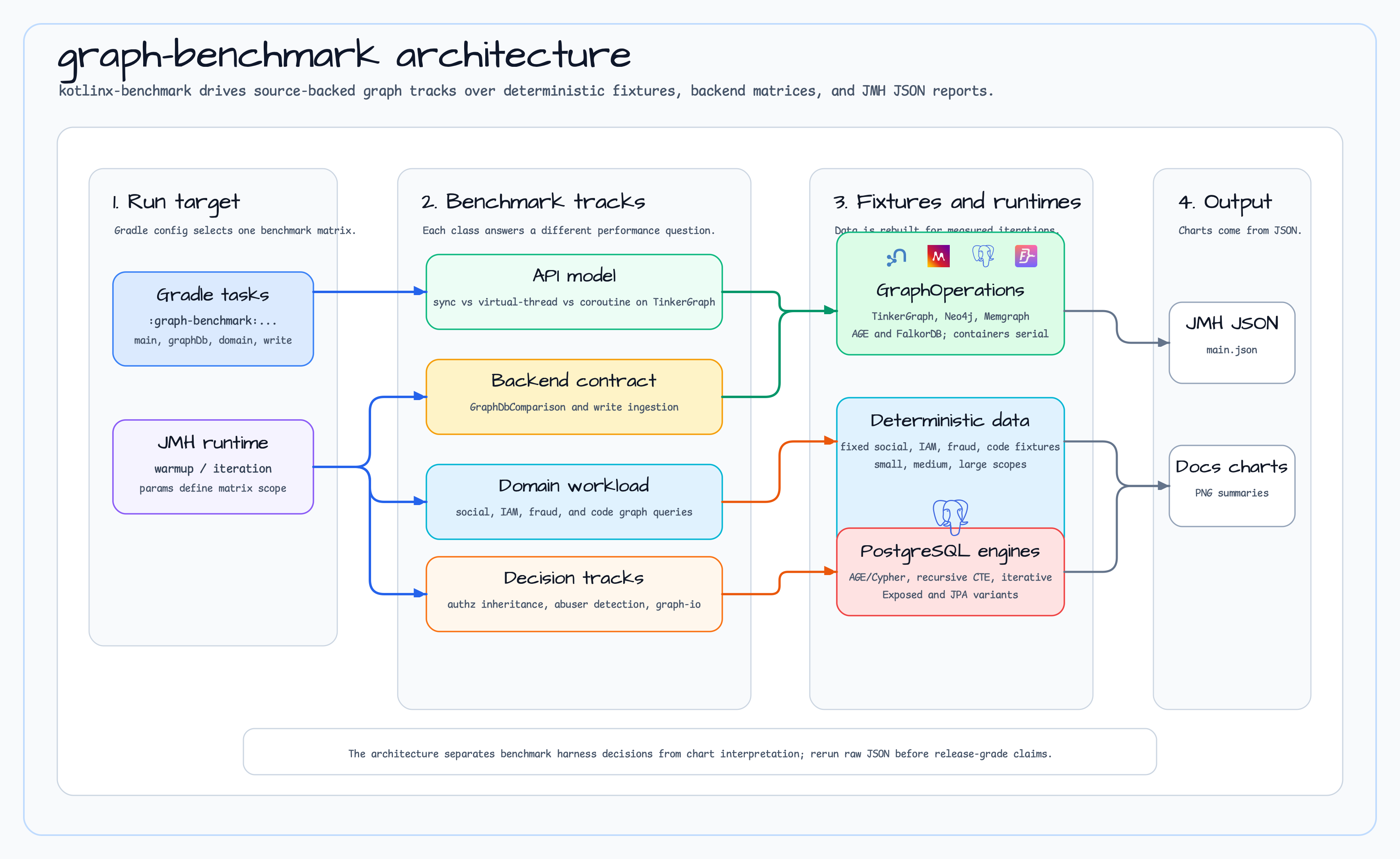Click the 'kotlinx-benchmark drives source-backed graph tracks' subtitle

(x=526, y=91)
